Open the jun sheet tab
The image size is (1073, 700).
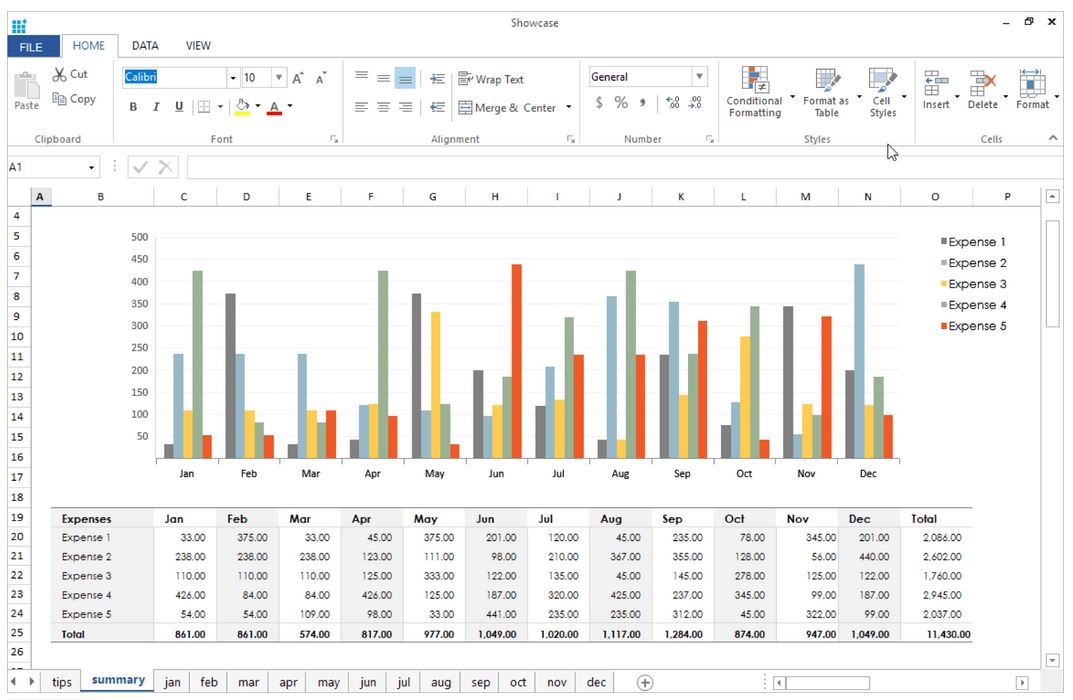click(x=368, y=682)
